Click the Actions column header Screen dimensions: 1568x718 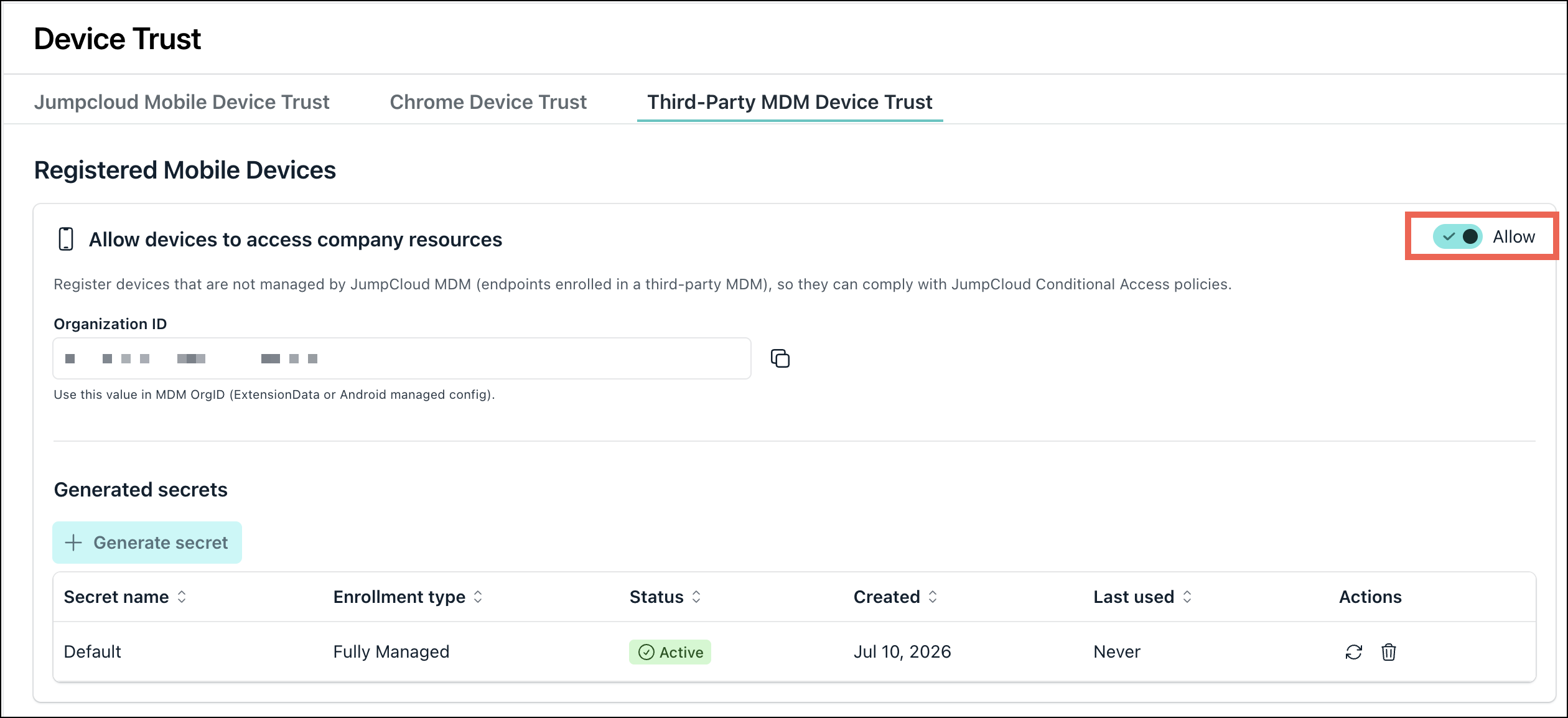tap(1370, 597)
